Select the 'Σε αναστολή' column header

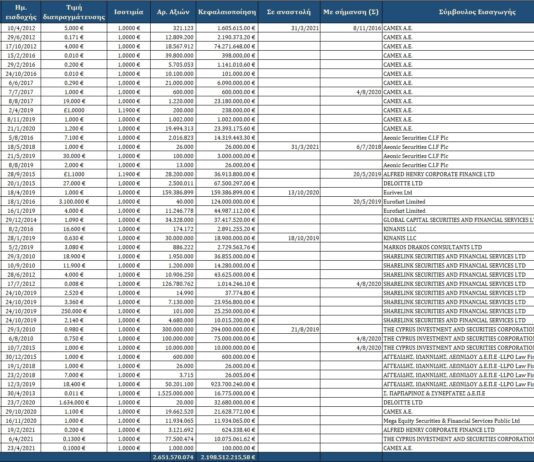point(289,12)
